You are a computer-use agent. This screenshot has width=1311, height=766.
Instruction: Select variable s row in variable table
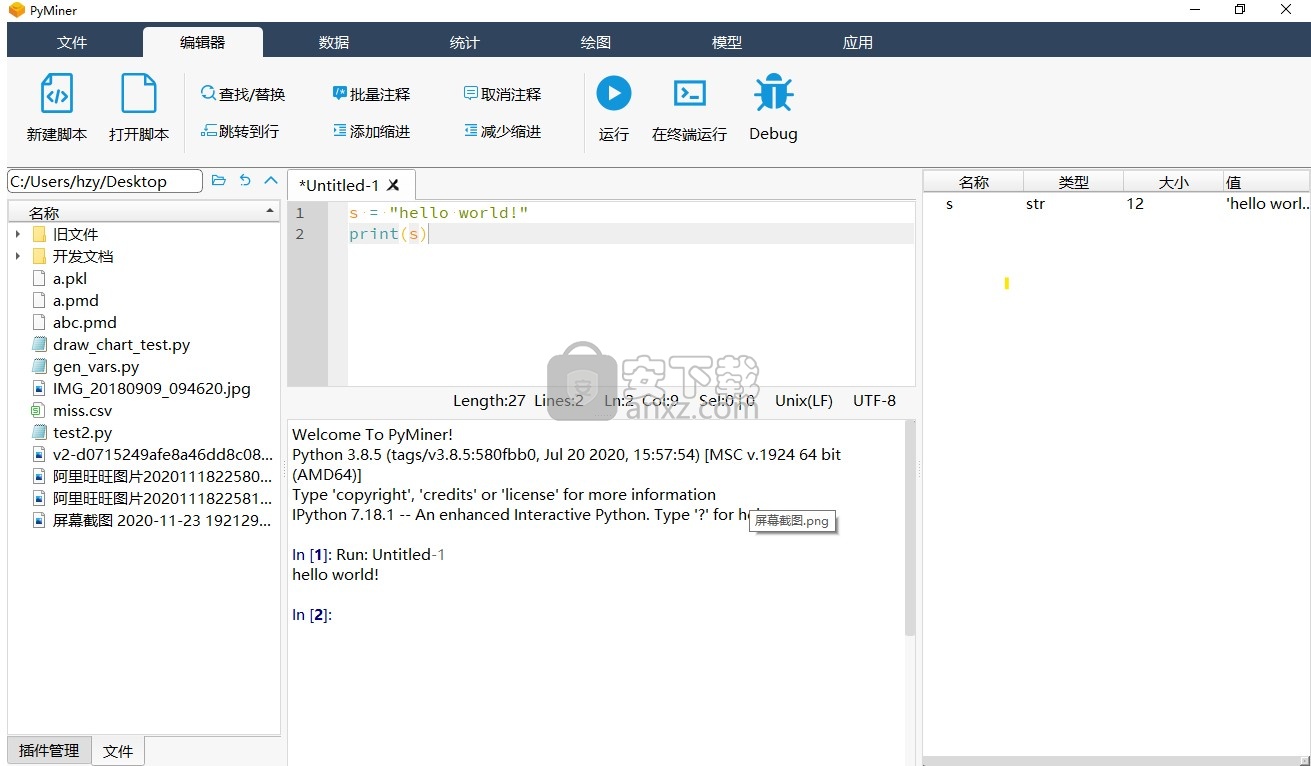pos(1116,204)
